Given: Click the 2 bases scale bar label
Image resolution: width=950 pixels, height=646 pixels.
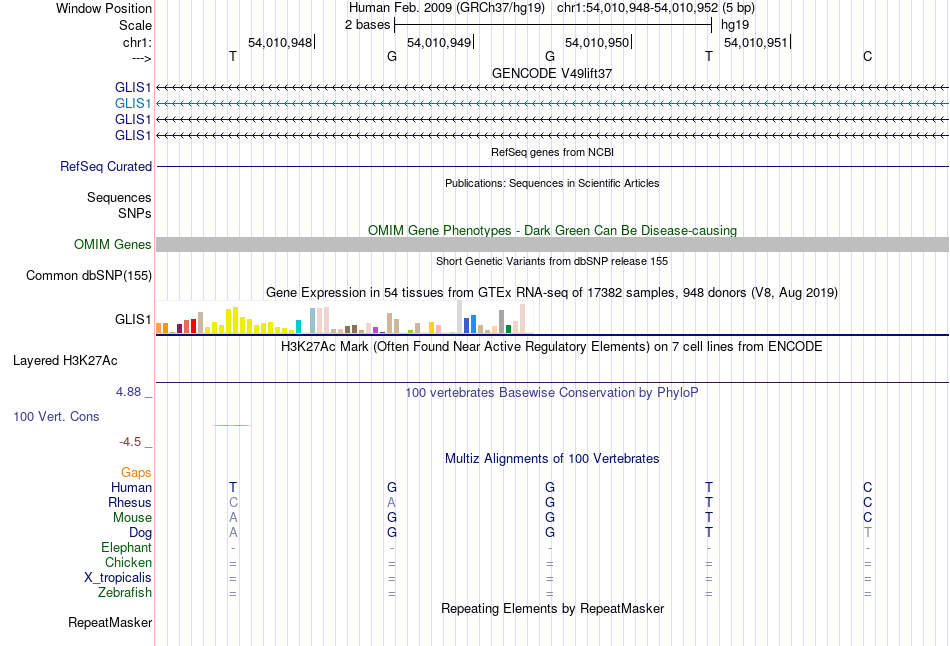Looking at the screenshot, I should (368, 25).
